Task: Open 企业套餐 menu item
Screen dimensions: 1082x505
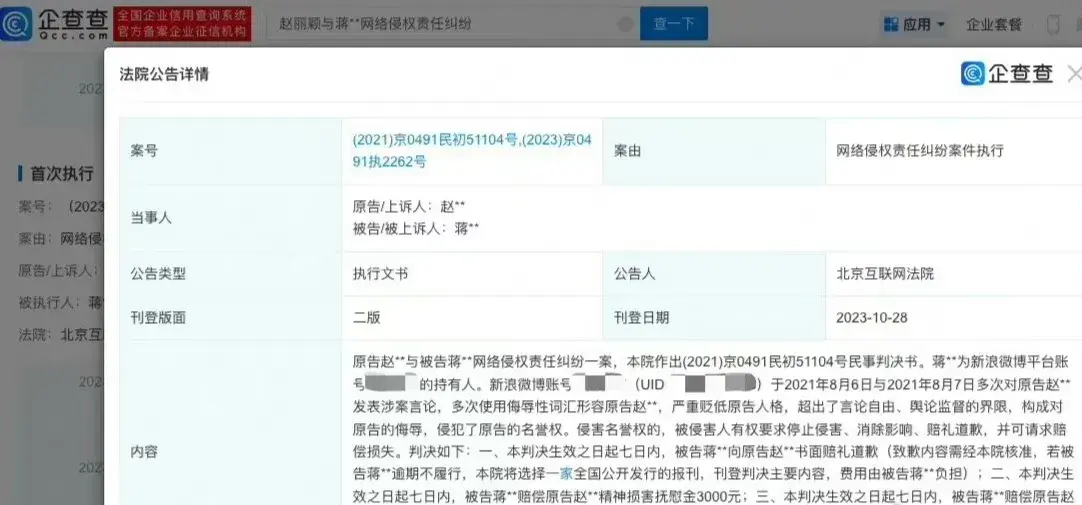Action: click(994, 25)
